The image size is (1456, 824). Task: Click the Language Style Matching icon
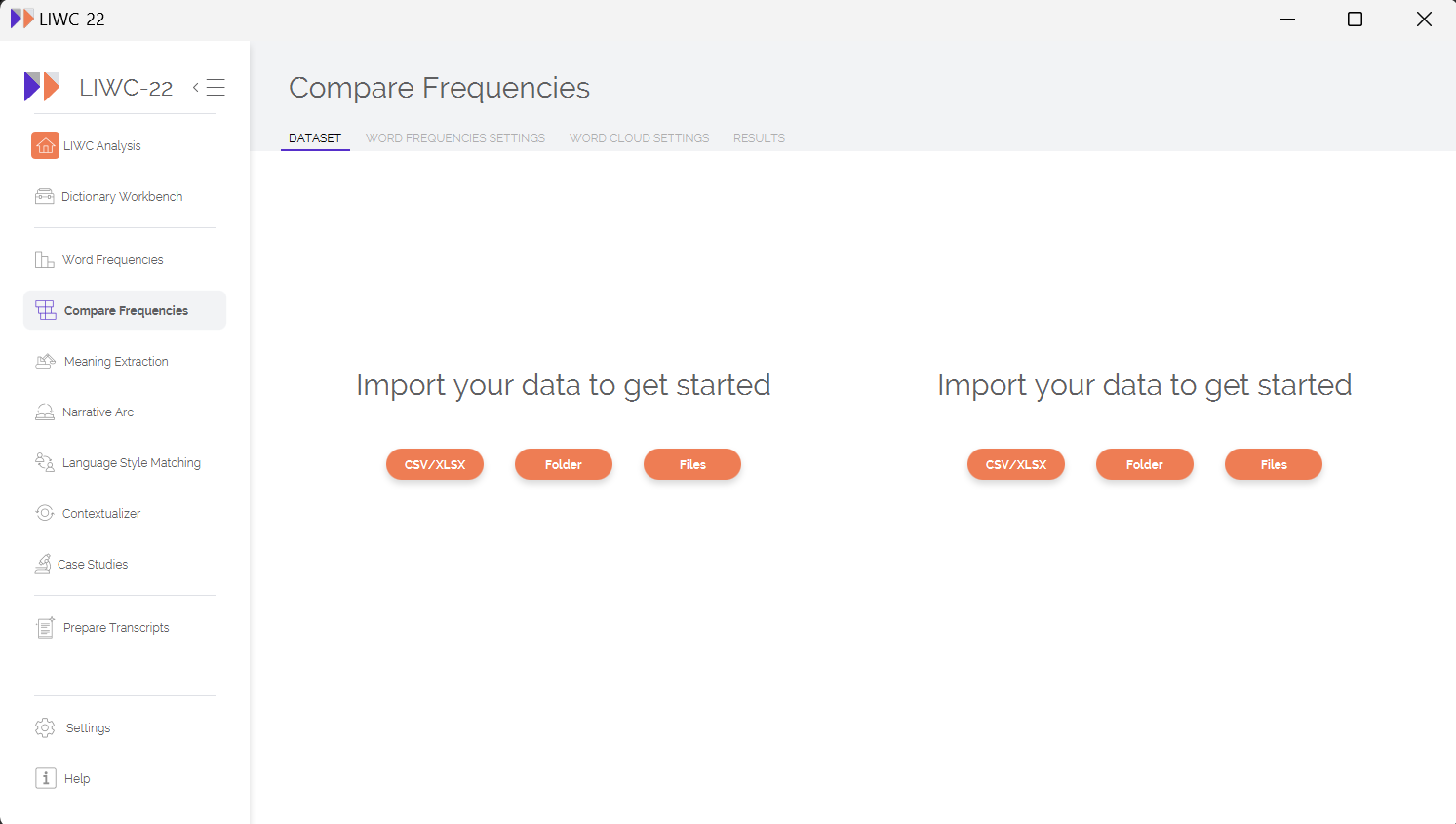45,462
